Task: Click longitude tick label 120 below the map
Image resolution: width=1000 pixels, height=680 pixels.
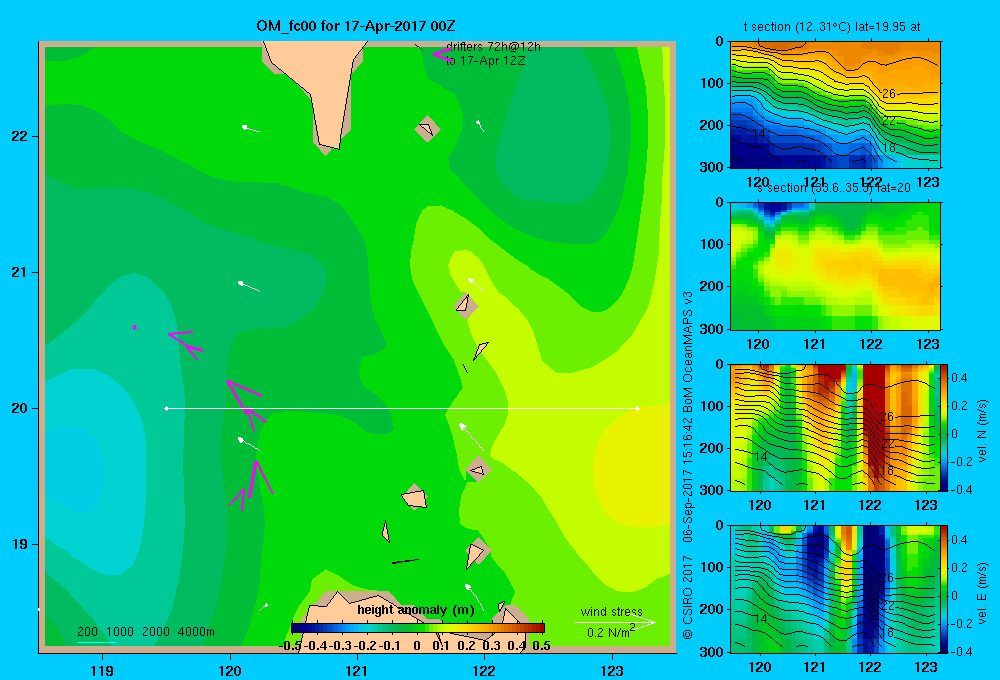Action: click(230, 670)
